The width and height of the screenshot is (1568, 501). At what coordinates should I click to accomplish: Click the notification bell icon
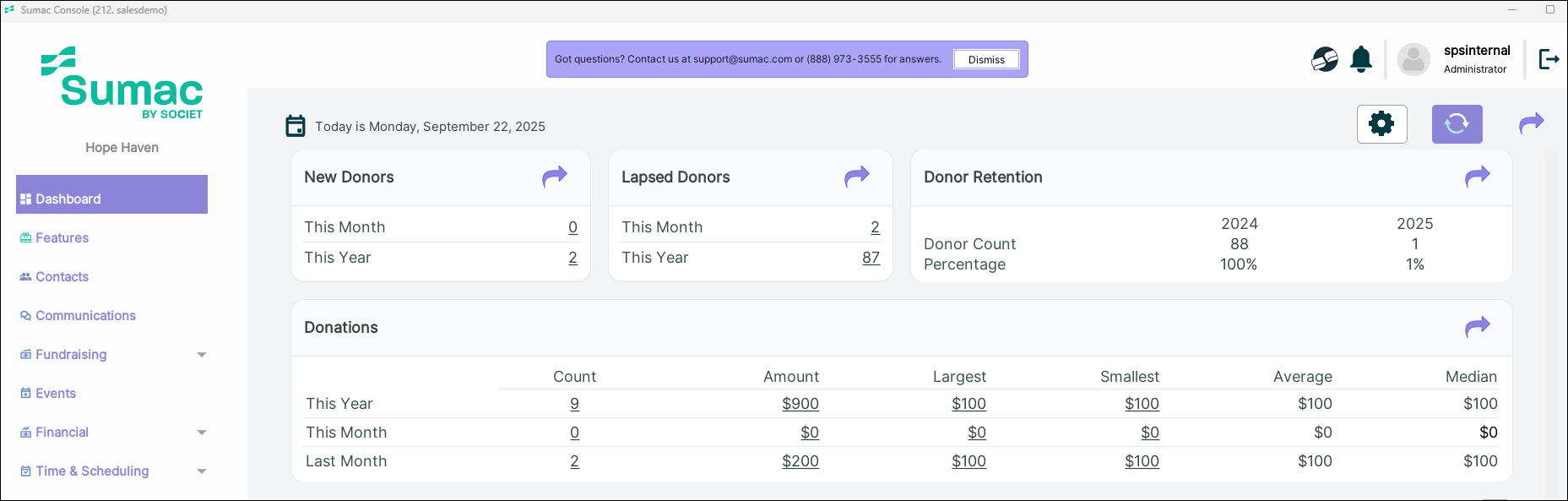[x=1360, y=59]
